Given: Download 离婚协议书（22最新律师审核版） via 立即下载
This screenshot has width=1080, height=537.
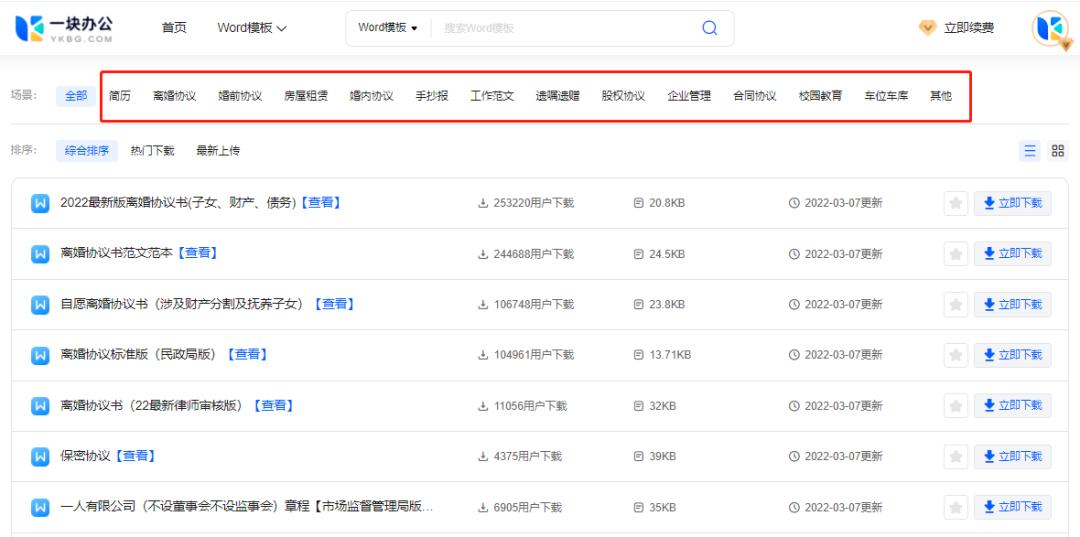Looking at the screenshot, I should coord(1012,406).
